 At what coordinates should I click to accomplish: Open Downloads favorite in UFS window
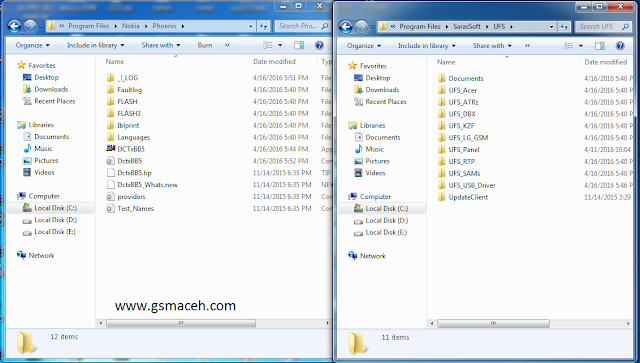point(382,89)
